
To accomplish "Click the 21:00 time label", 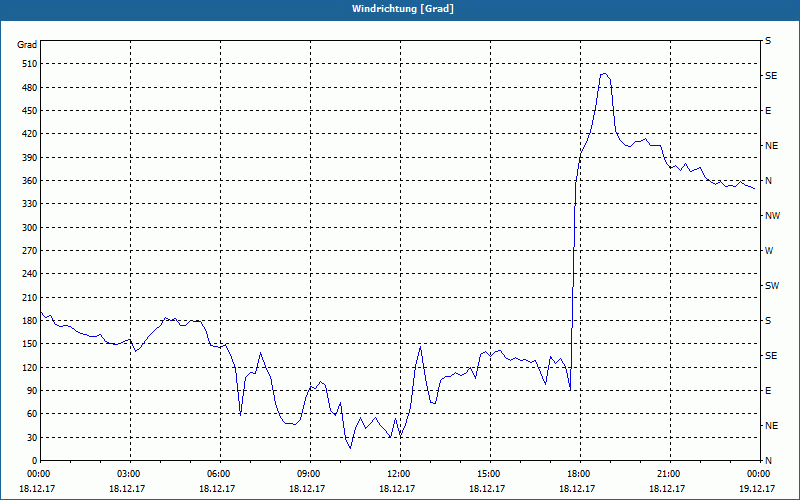I will tap(669, 473).
